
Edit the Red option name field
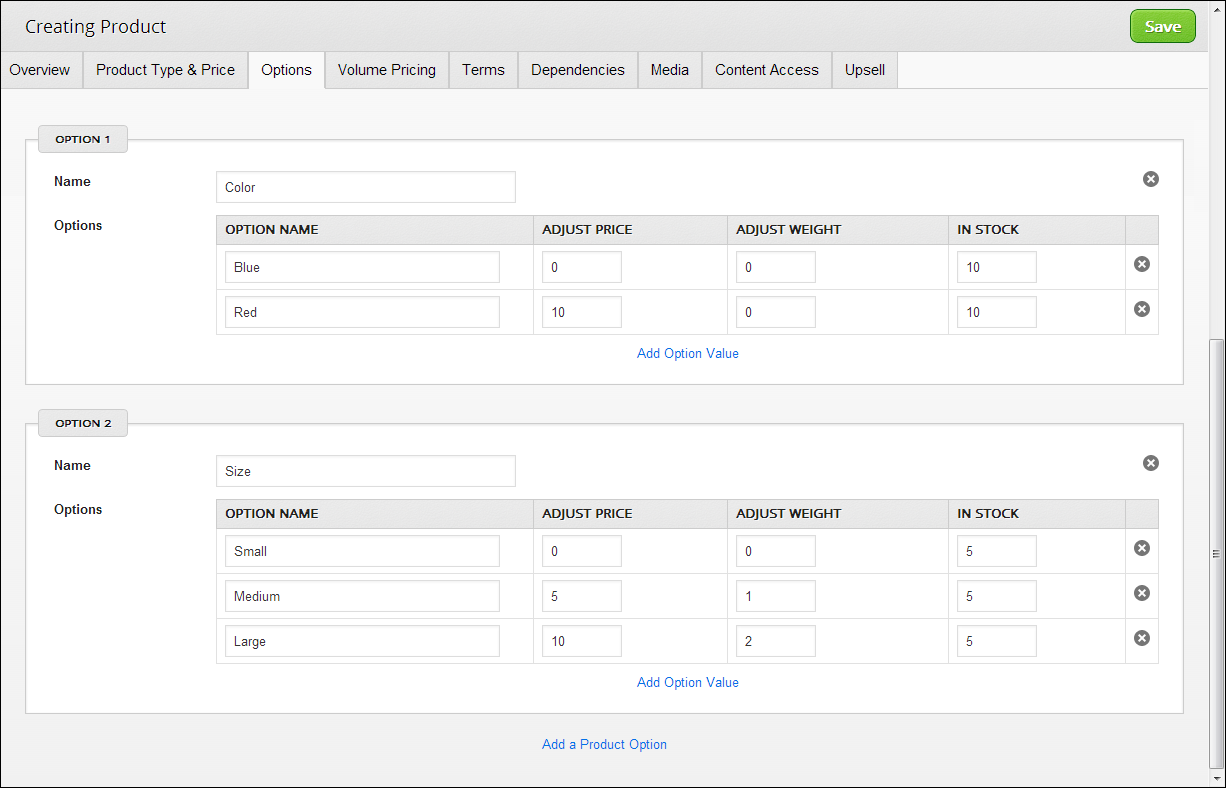362,312
